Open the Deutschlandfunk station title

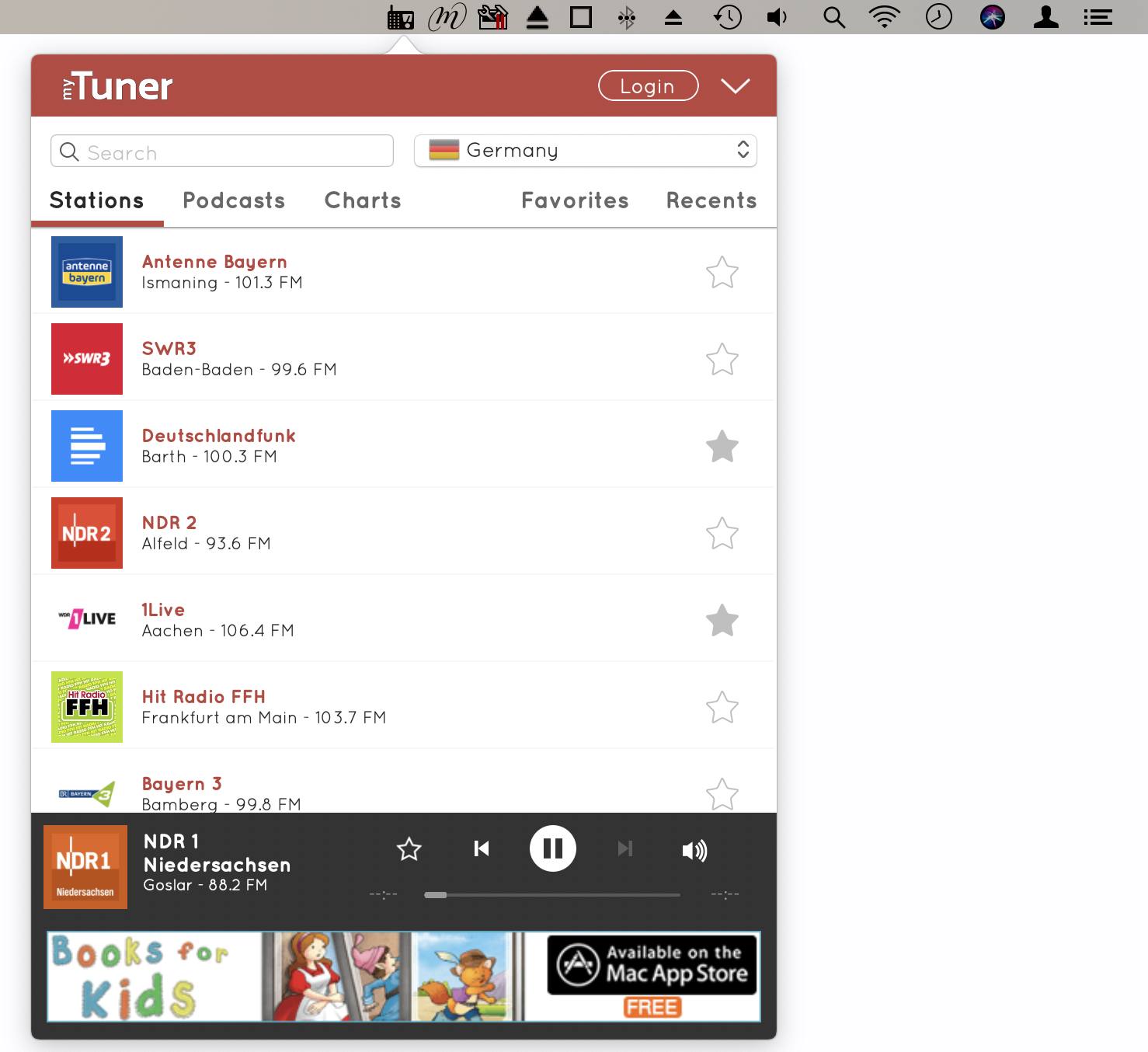pyautogui.click(x=218, y=436)
